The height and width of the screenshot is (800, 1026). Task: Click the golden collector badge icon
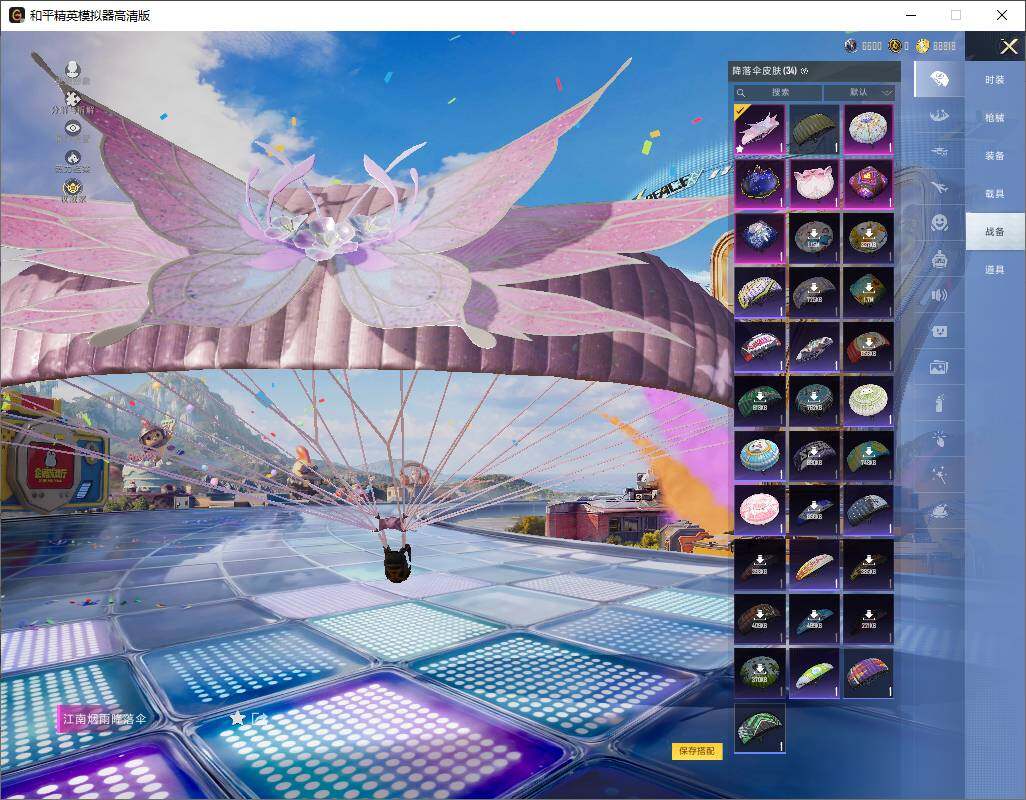[73, 188]
